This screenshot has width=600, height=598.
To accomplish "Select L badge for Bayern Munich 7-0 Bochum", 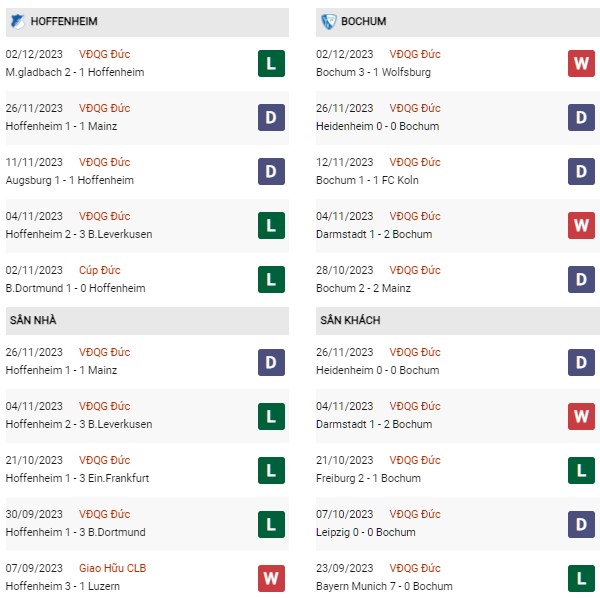I will pos(581,578).
